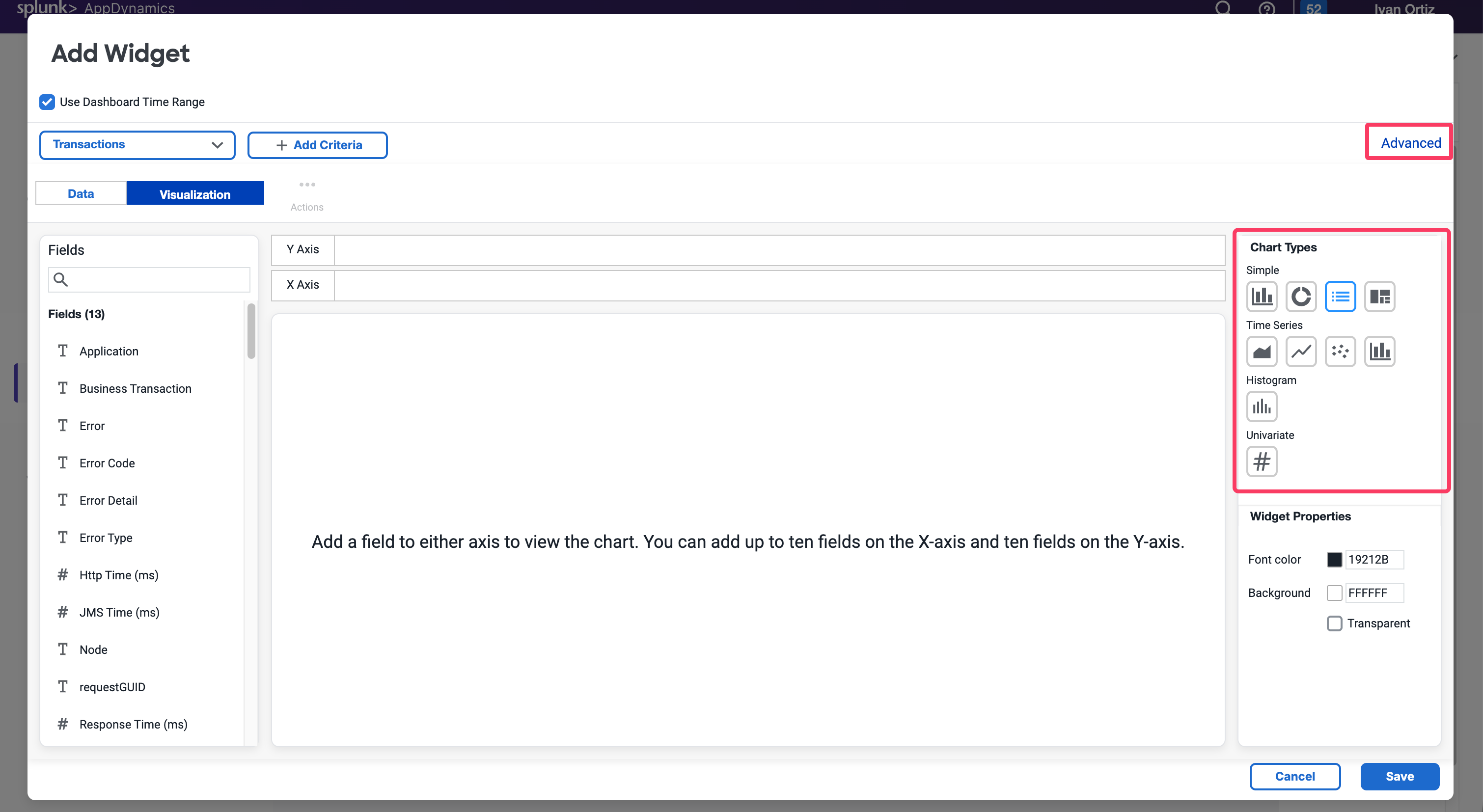
Task: Select the scatter plot chart type
Action: pyautogui.click(x=1340, y=351)
